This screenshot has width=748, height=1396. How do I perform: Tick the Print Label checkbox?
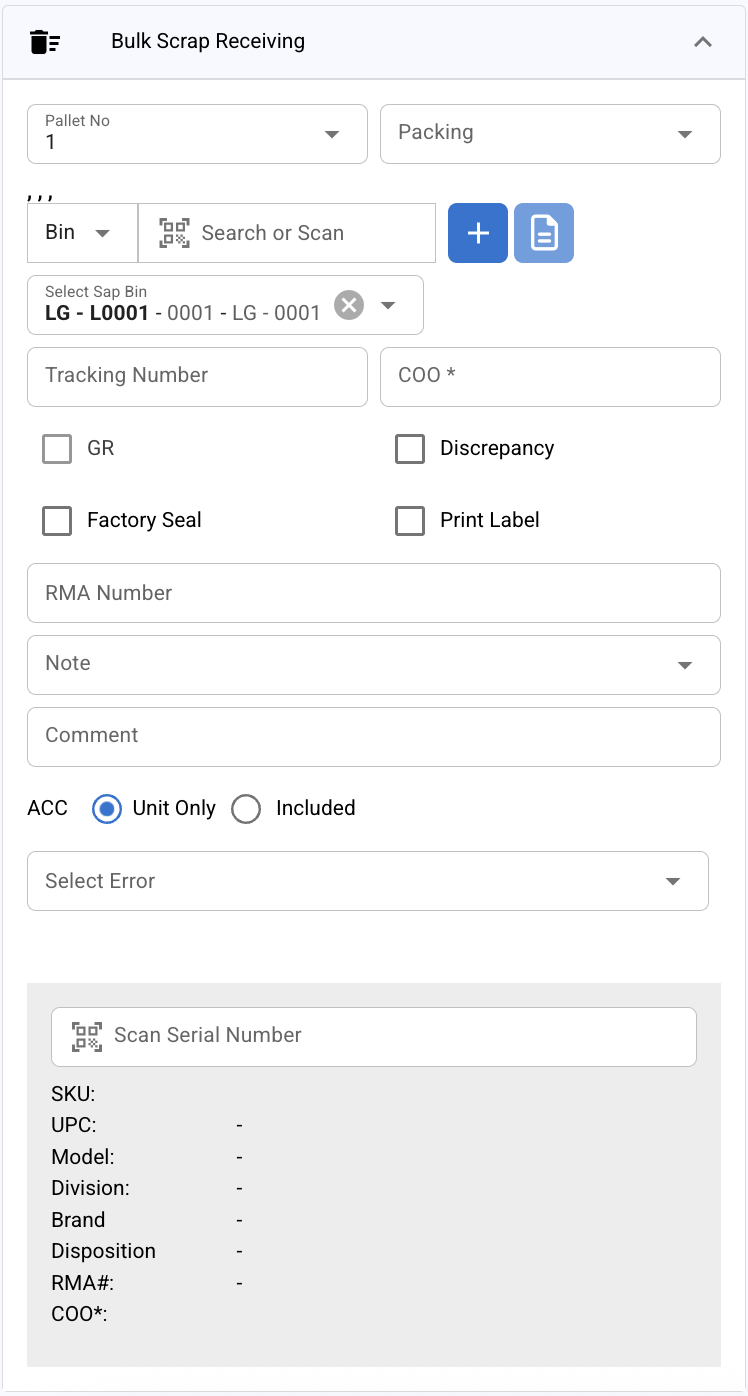pos(410,521)
